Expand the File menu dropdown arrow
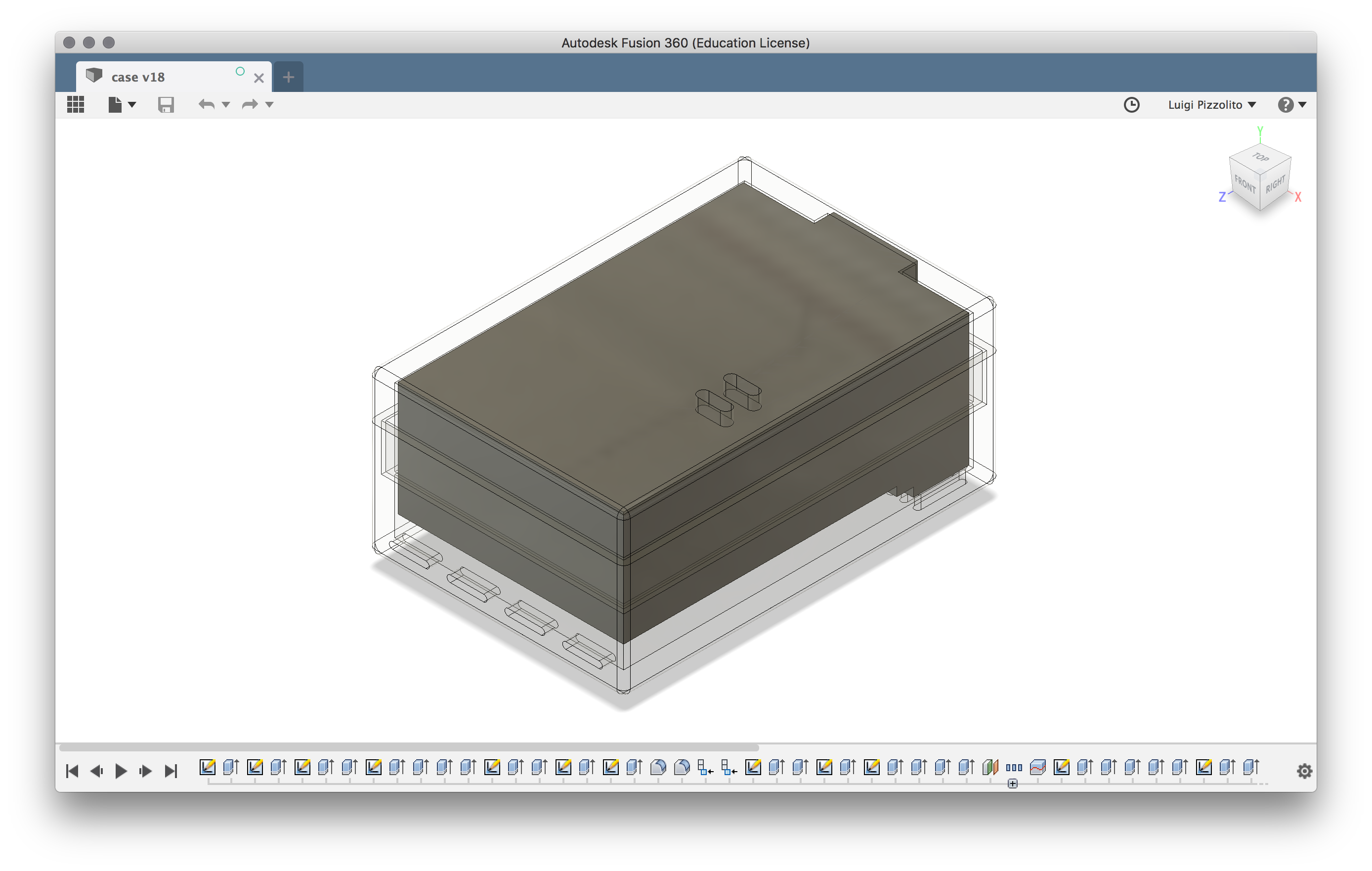Image resolution: width=1372 pixels, height=871 pixels. (133, 105)
